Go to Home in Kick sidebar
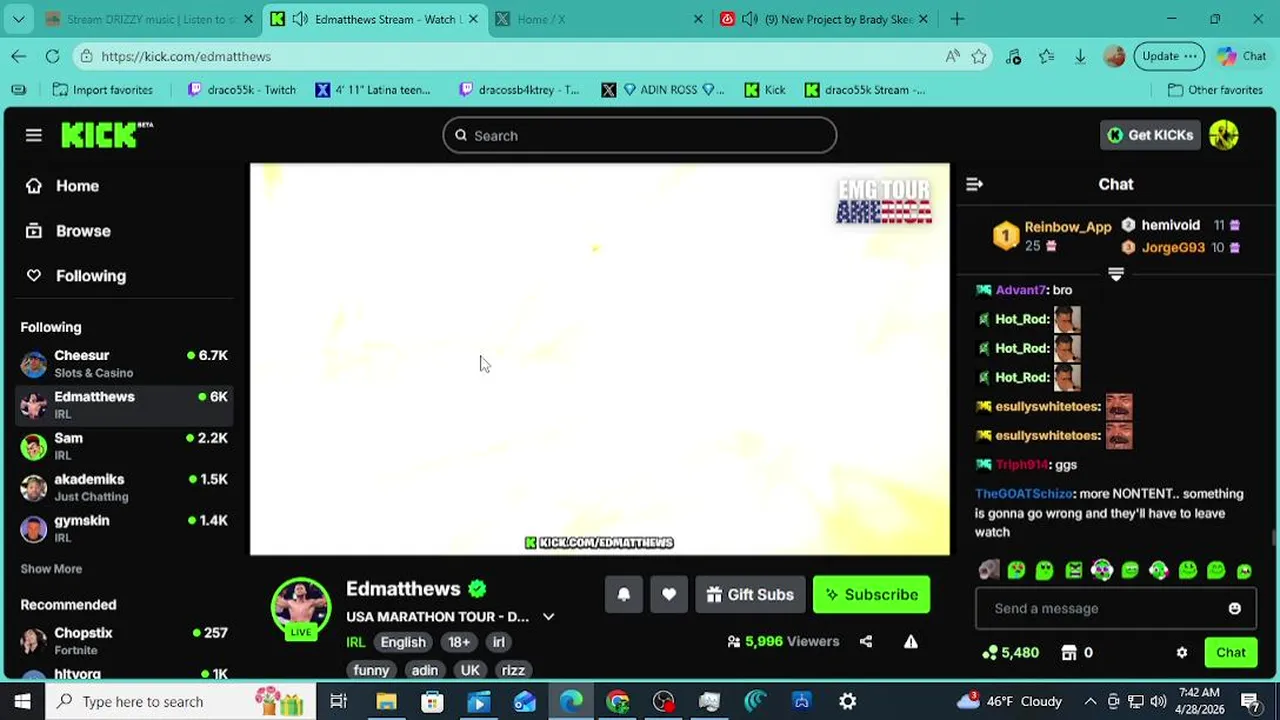The image size is (1280, 720). click(x=62, y=186)
